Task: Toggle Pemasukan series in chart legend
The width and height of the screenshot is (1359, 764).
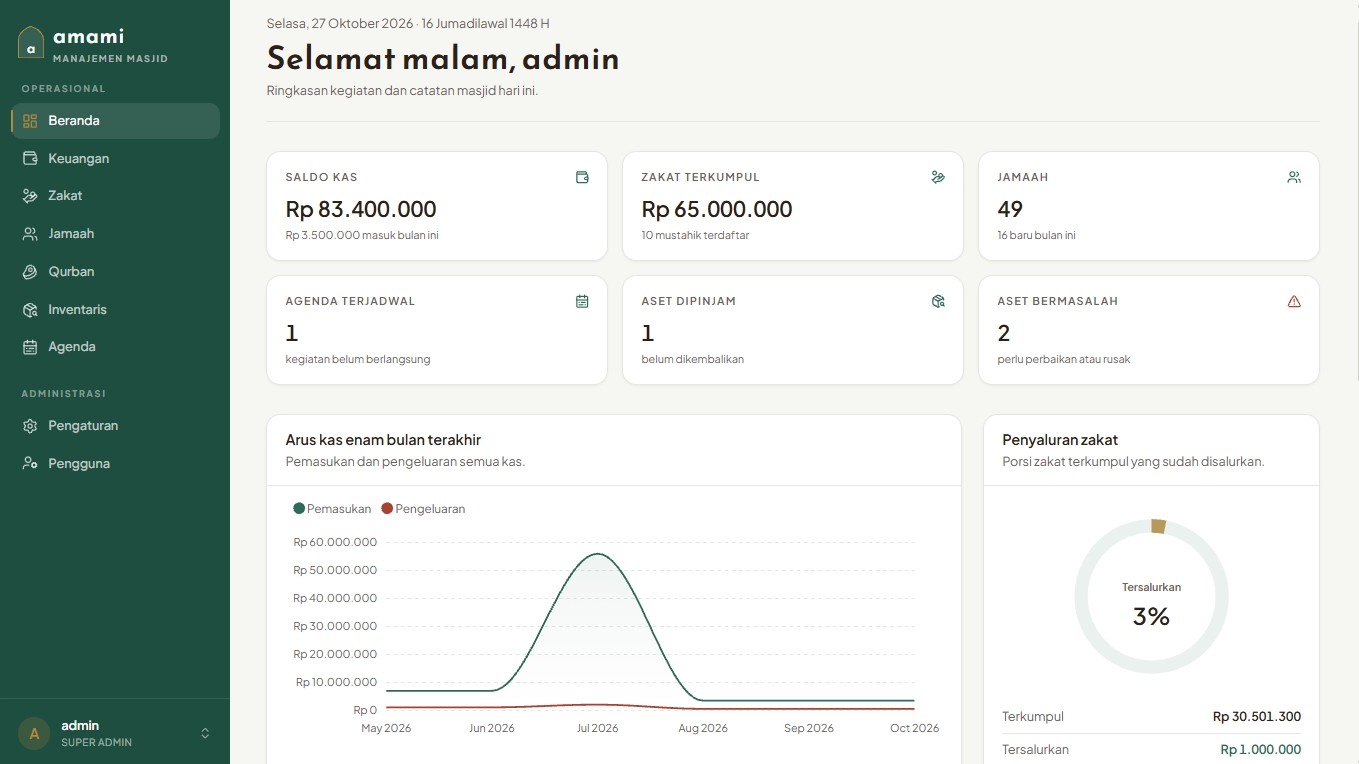Action: point(332,509)
